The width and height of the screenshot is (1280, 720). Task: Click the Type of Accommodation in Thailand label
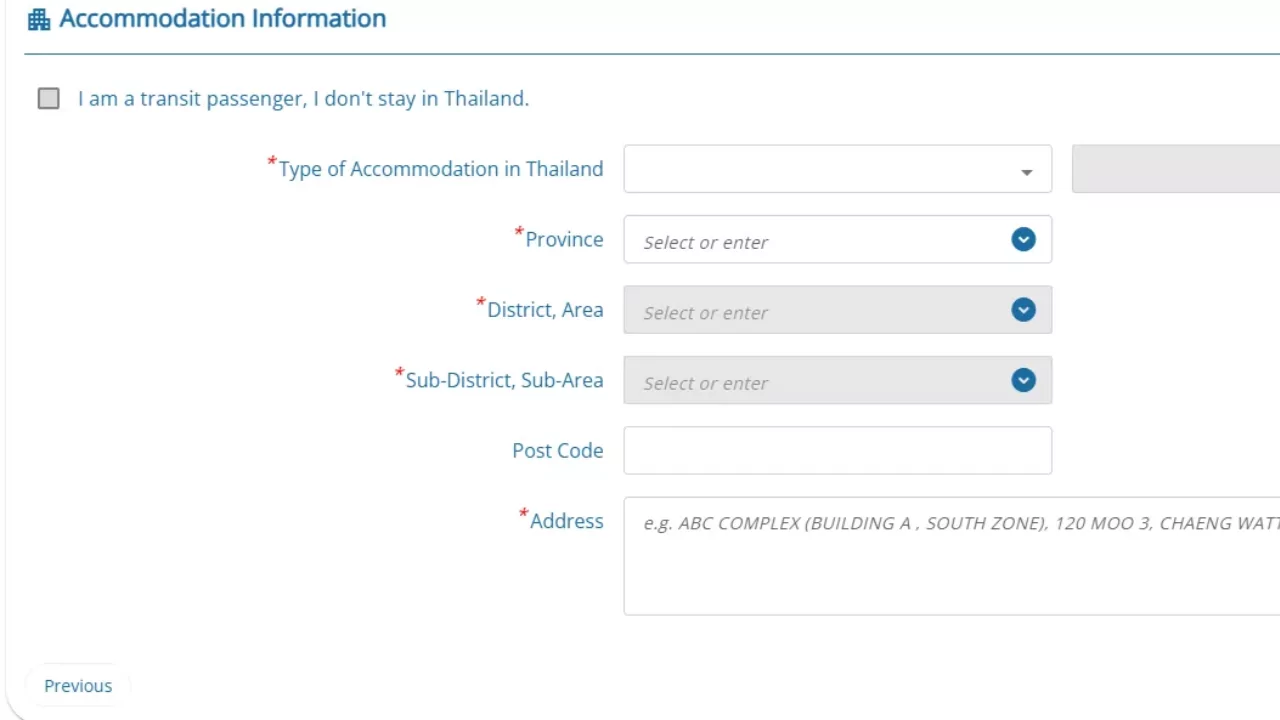click(440, 169)
